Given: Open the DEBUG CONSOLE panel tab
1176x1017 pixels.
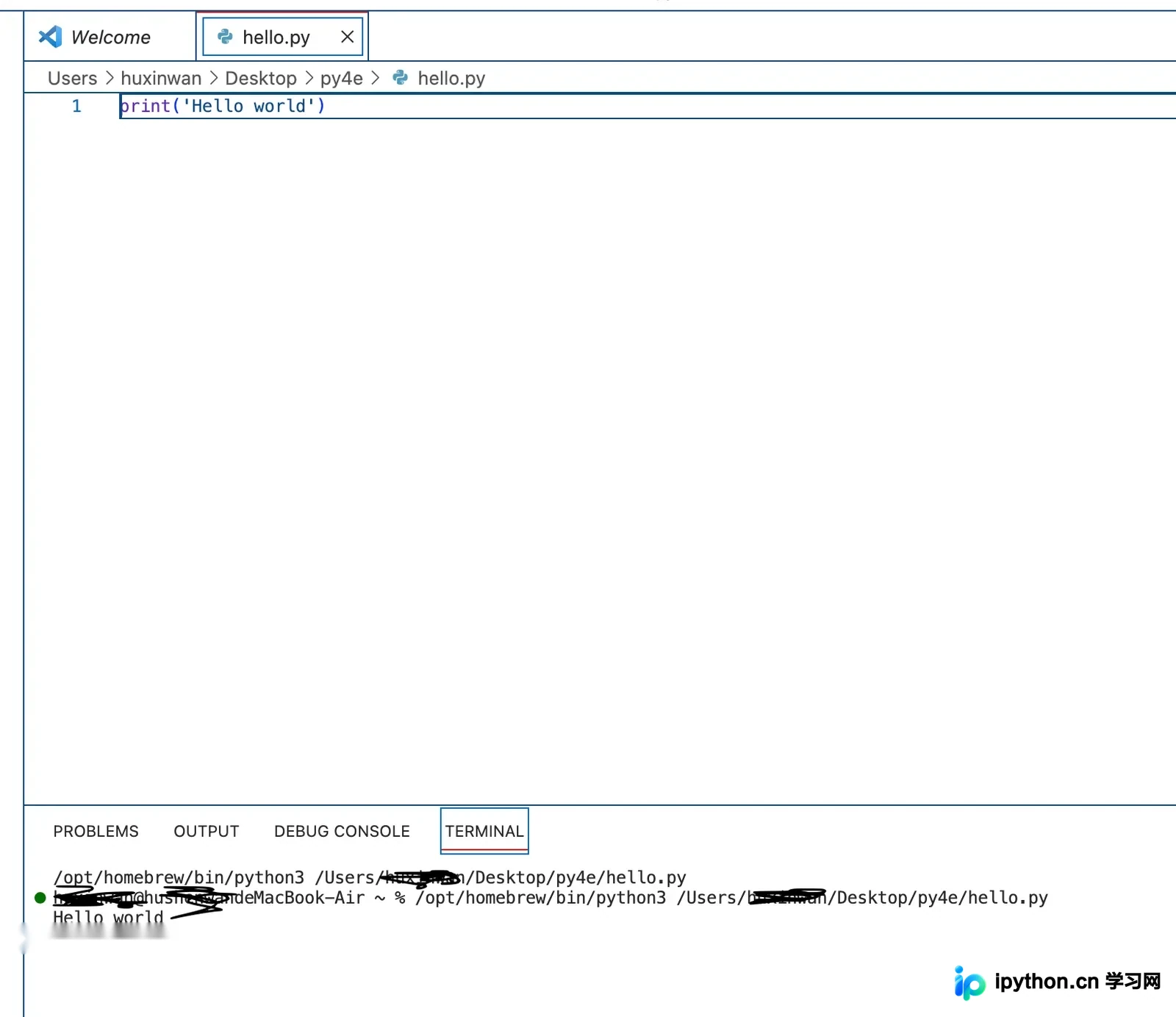Looking at the screenshot, I should tap(342, 831).
